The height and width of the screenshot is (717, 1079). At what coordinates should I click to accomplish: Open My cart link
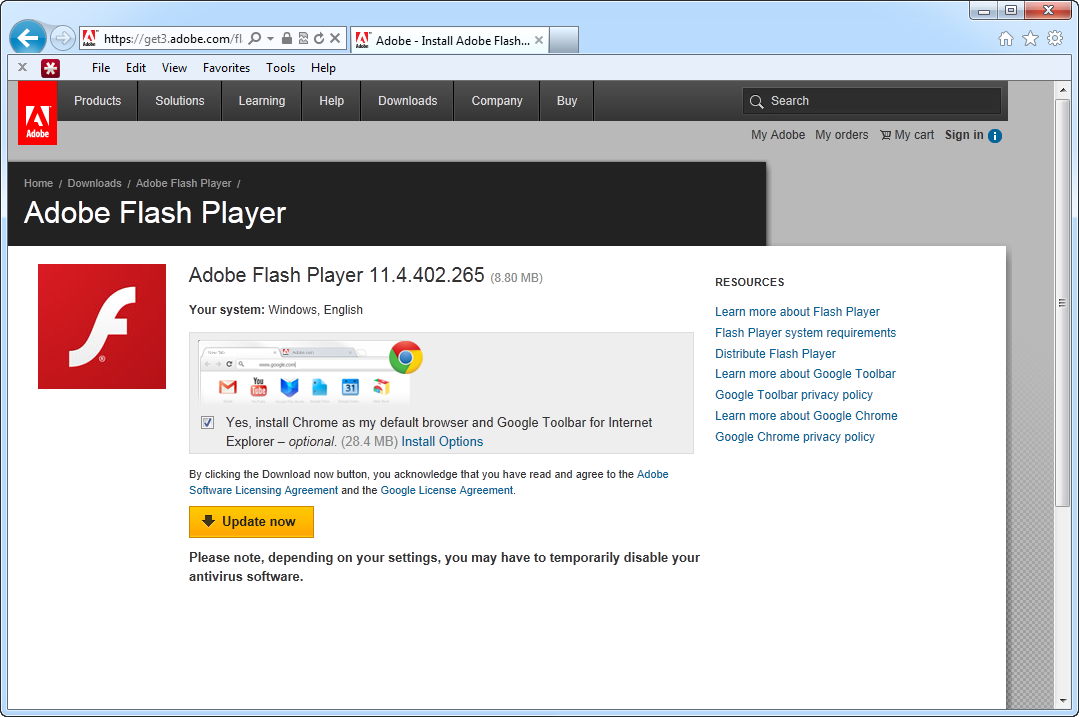907,135
